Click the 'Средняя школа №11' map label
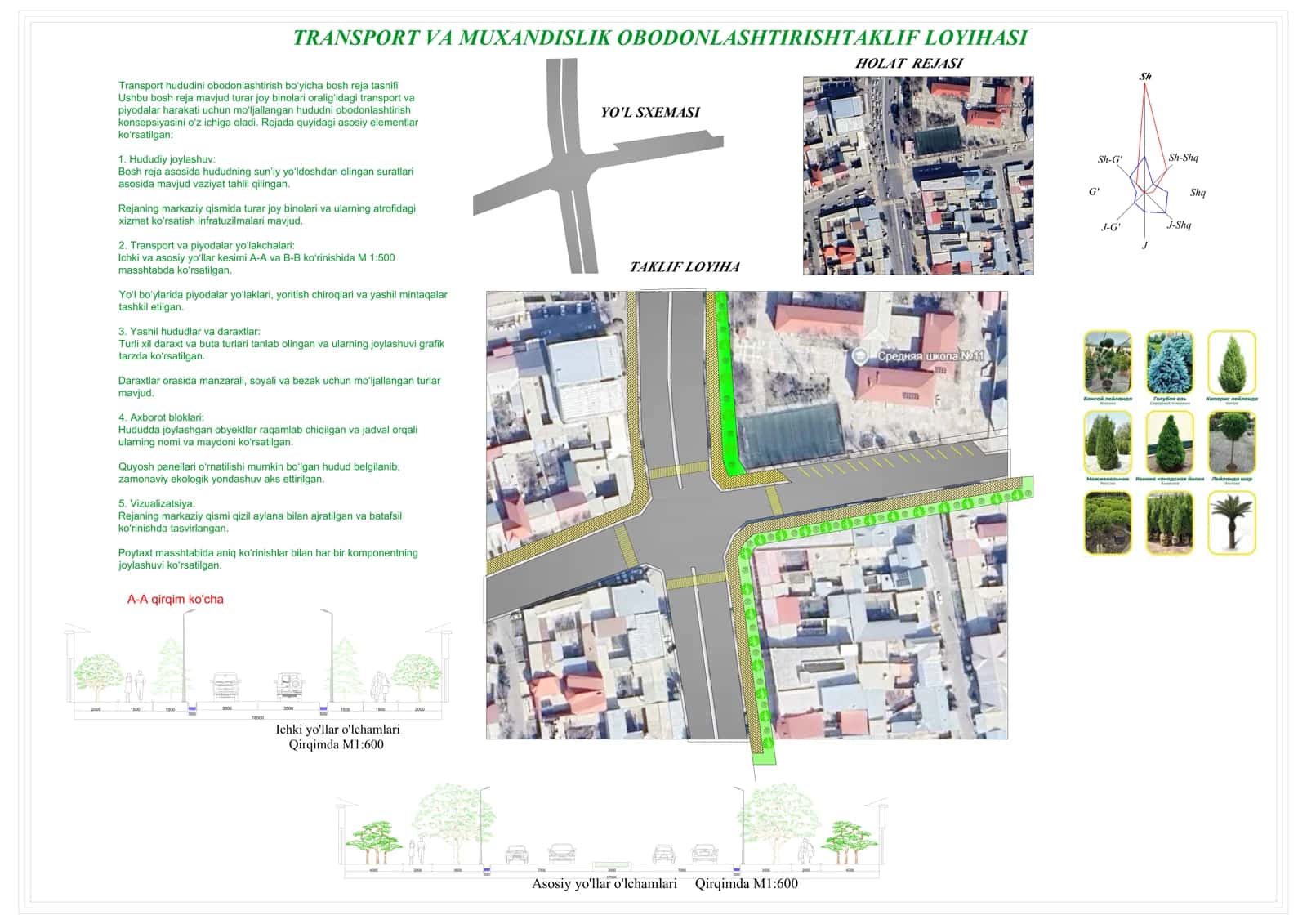Image resolution: width=1307 pixels, height=924 pixels. coord(931,356)
